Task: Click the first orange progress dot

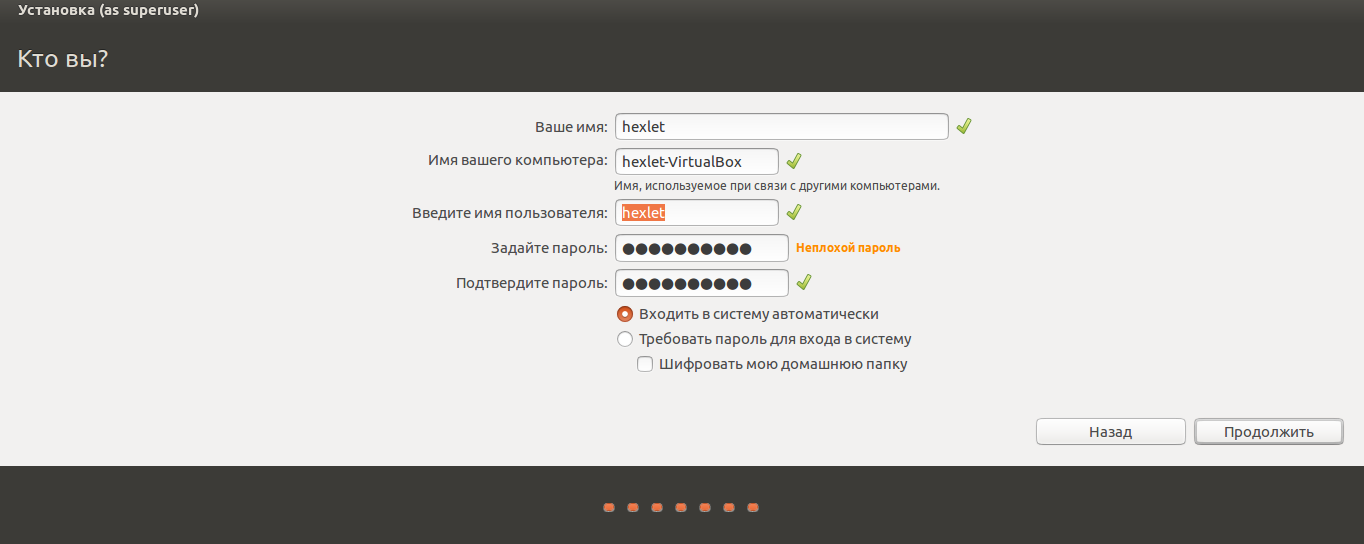Action: (x=608, y=508)
